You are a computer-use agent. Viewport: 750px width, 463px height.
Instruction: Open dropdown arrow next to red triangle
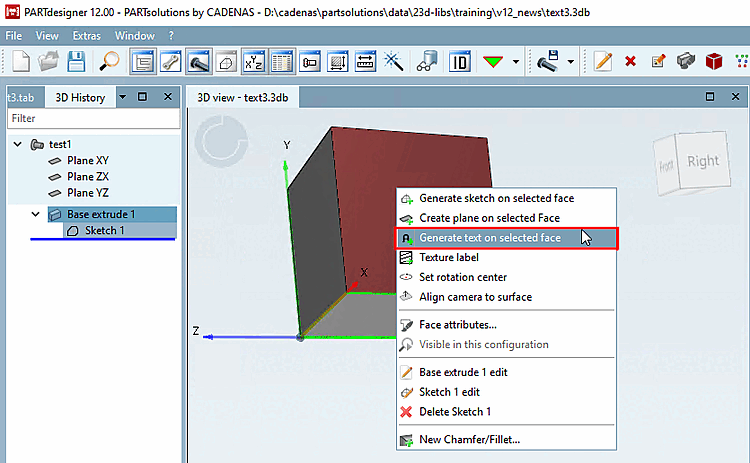click(516, 62)
